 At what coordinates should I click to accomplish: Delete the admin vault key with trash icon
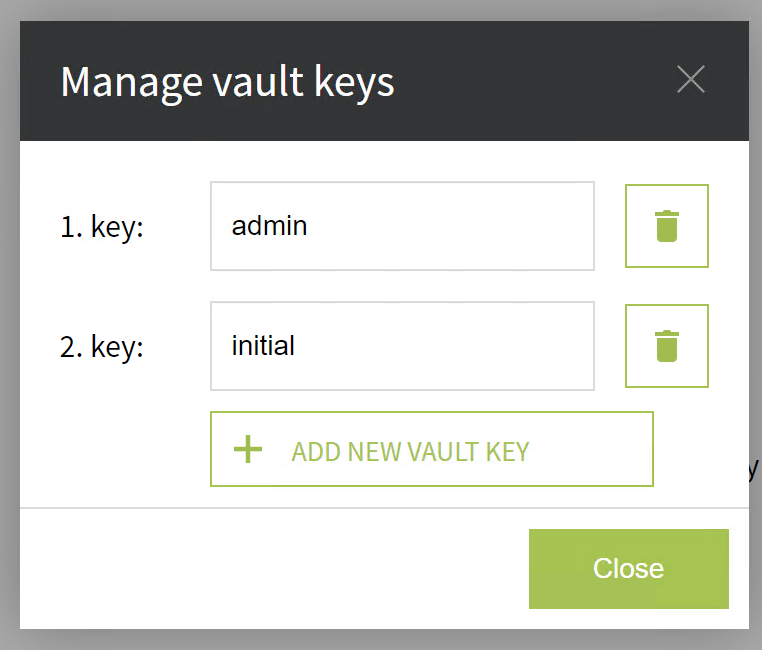coord(667,226)
